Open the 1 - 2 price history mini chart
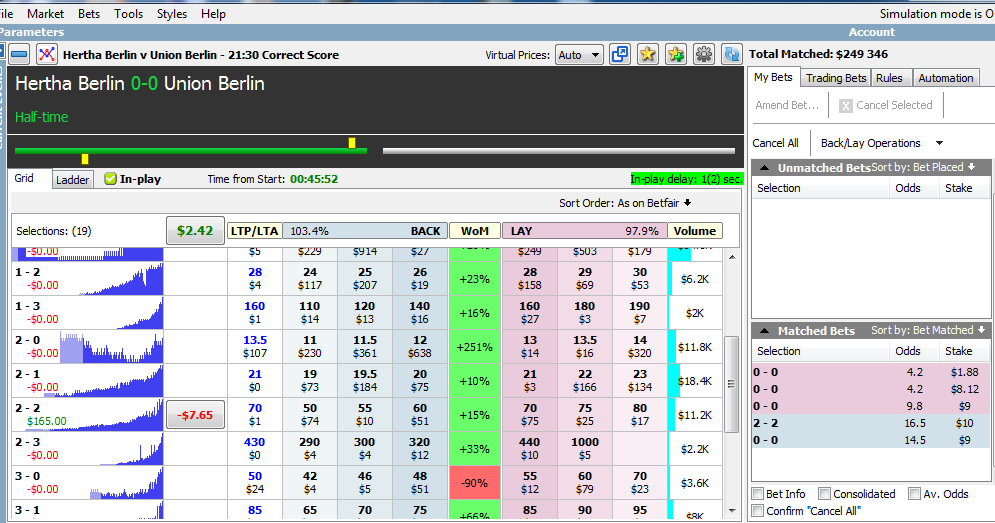995x523 pixels. click(x=121, y=279)
